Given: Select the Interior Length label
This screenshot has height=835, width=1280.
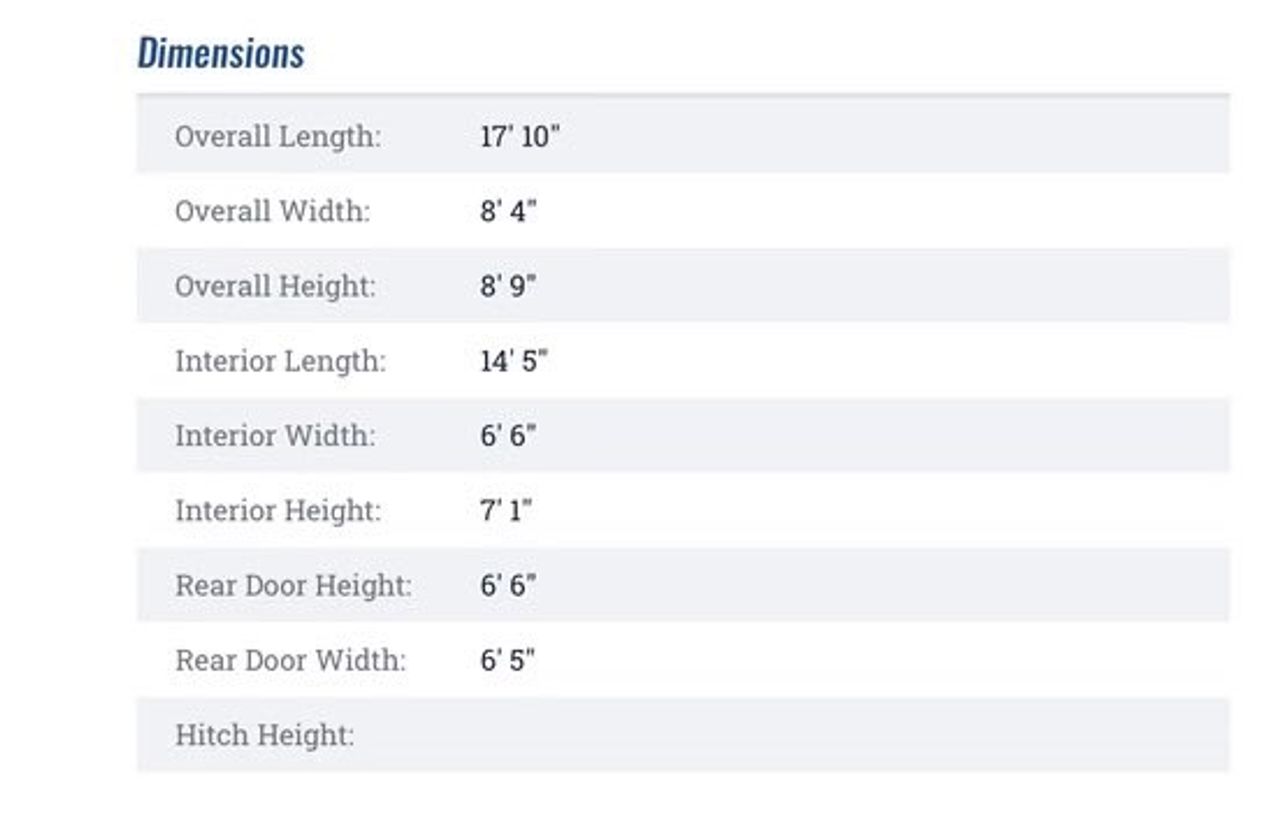Looking at the screenshot, I should (280, 361).
